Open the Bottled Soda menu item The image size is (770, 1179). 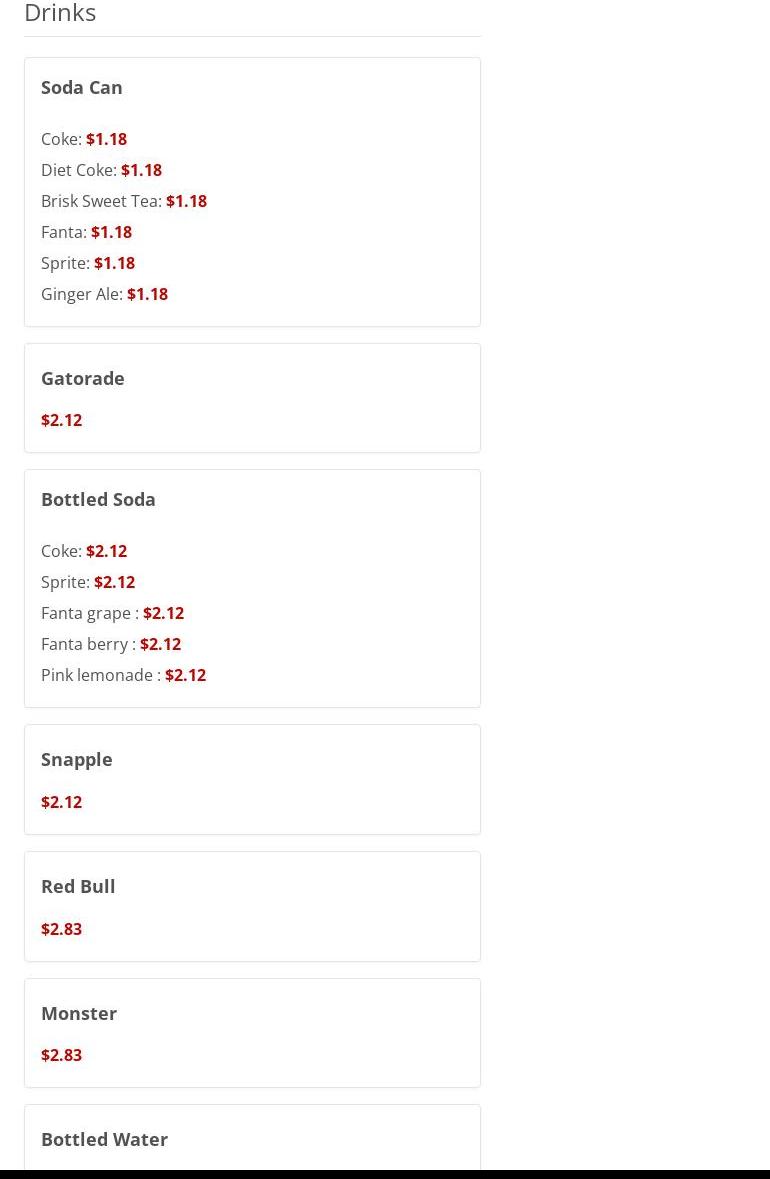point(98,500)
